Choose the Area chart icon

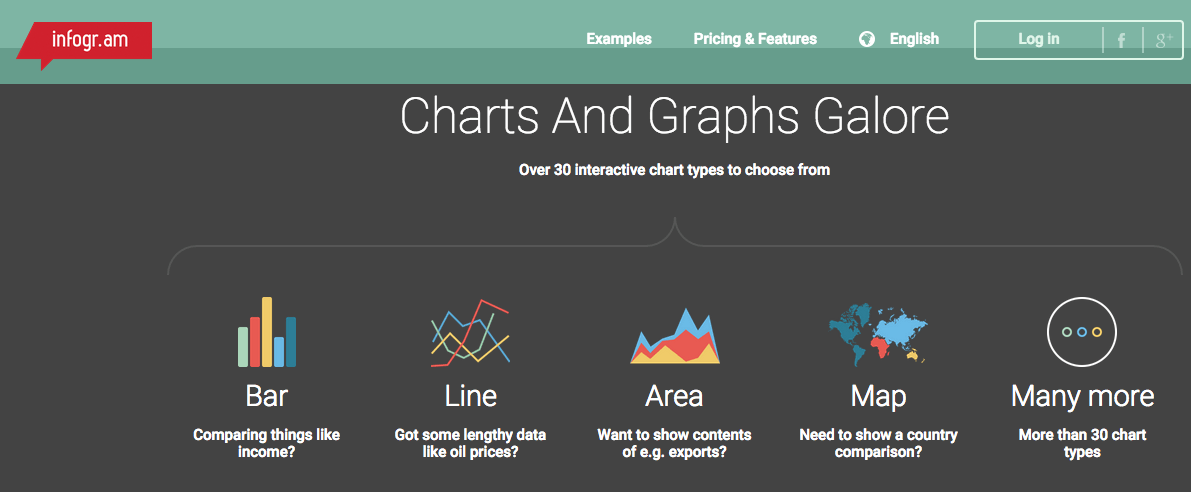tap(674, 338)
